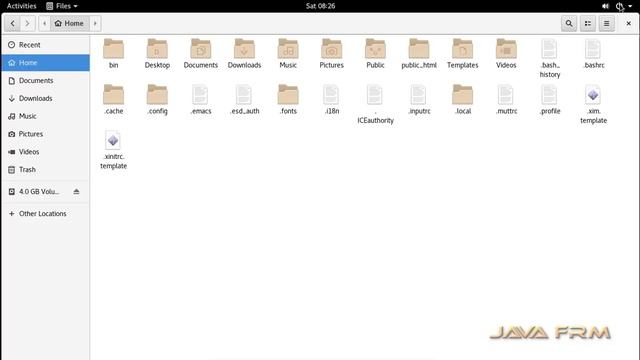The image size is (640, 360).
Task: Select Documents in the sidebar
Action: point(45,80)
